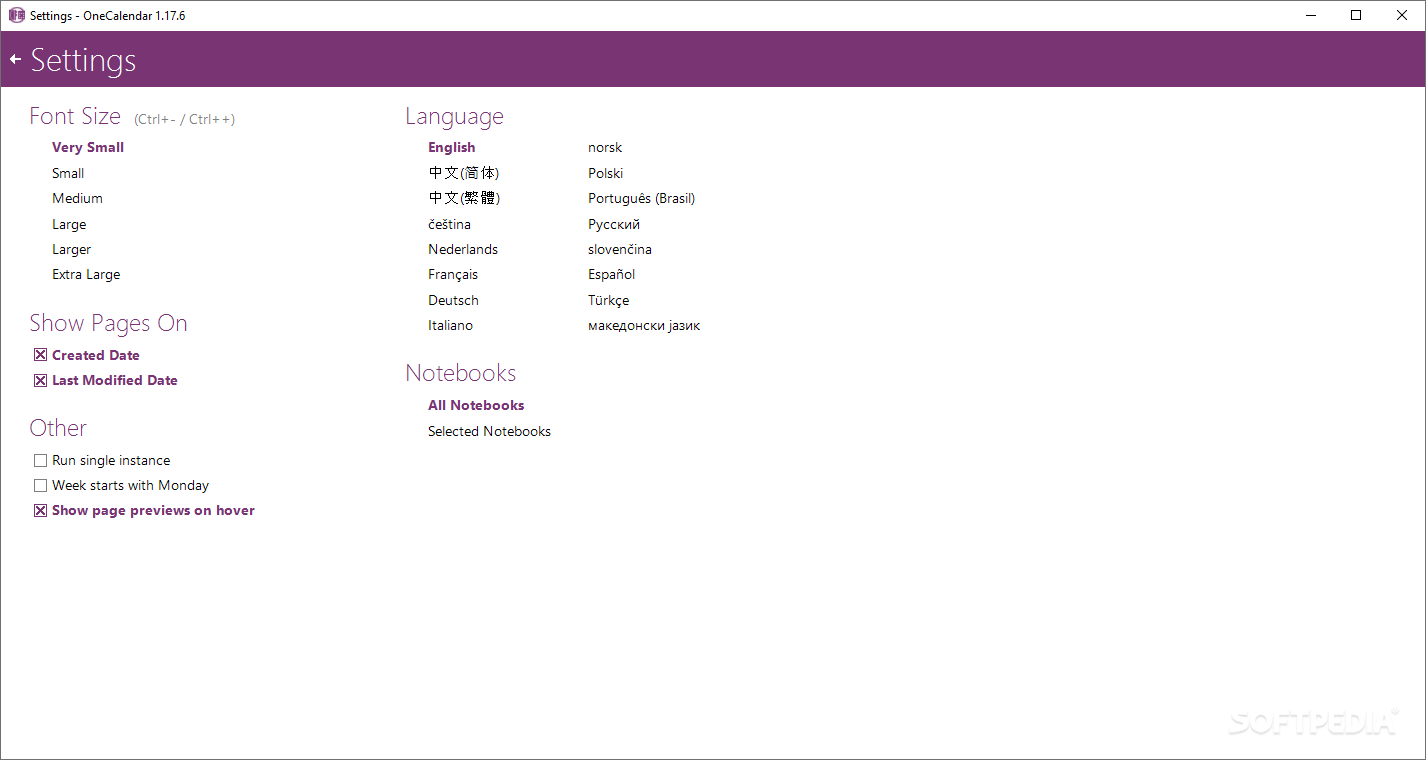The image size is (1426, 760).
Task: Select 中文(简体) language
Action: (x=464, y=173)
